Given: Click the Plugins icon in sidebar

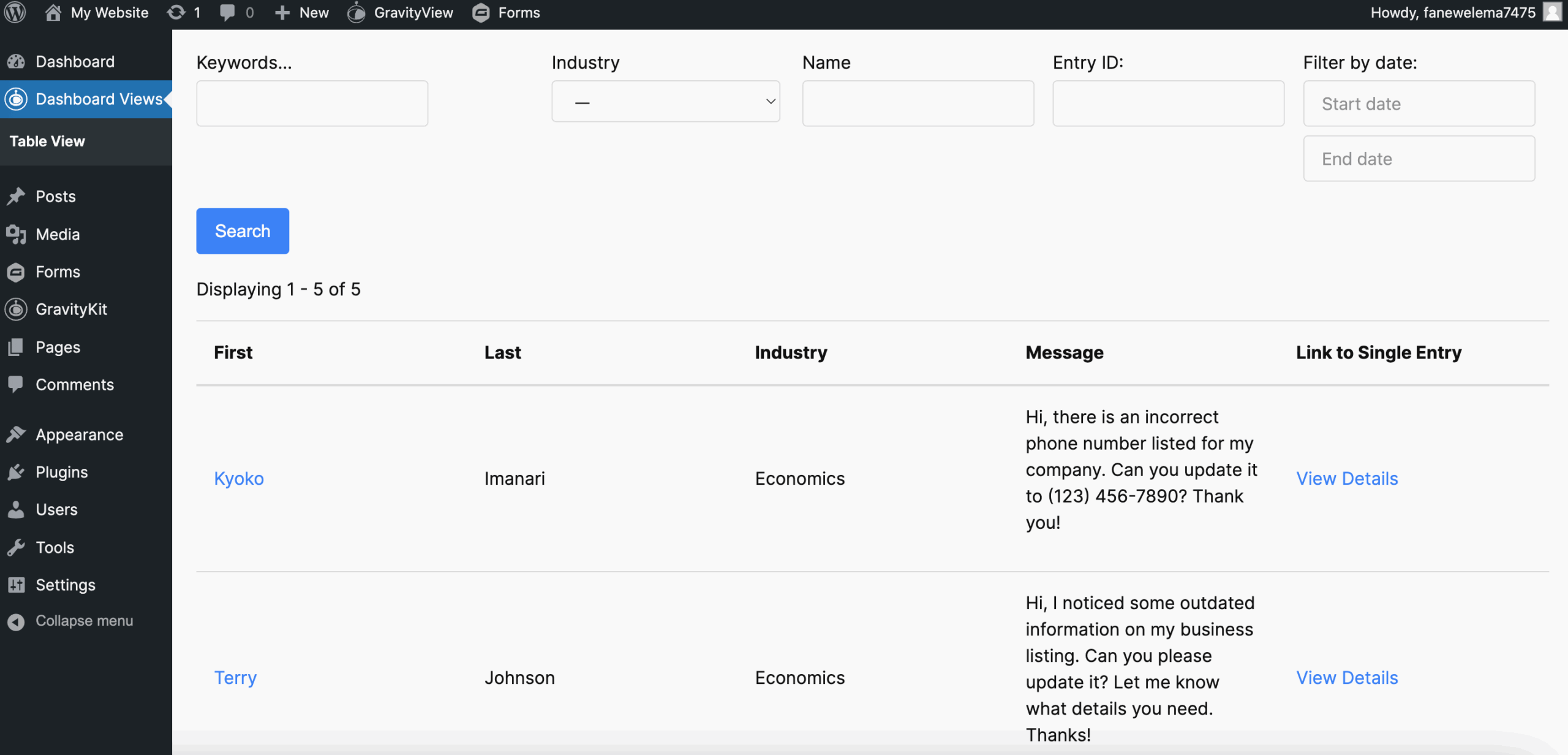Looking at the screenshot, I should pos(16,472).
